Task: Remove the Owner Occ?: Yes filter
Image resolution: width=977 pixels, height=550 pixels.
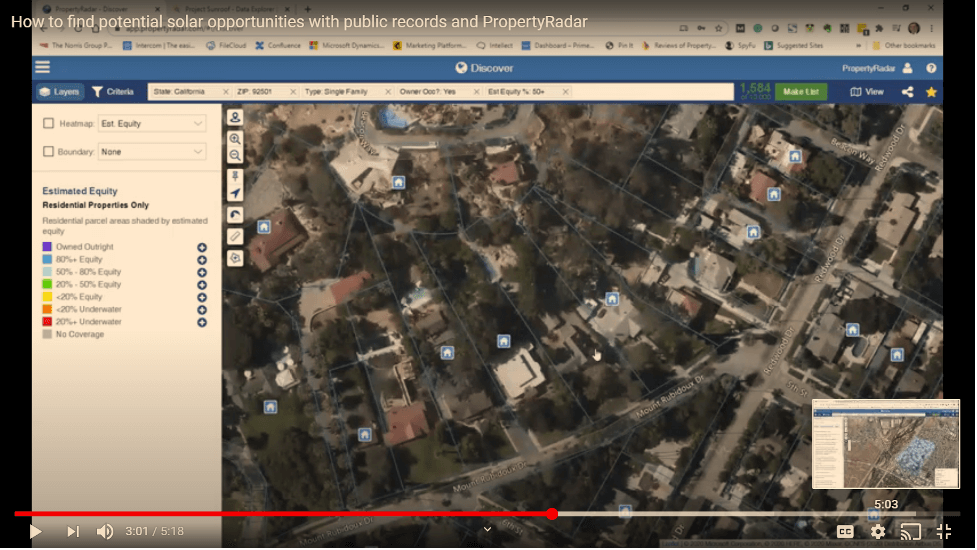Action: pyautogui.click(x=477, y=92)
